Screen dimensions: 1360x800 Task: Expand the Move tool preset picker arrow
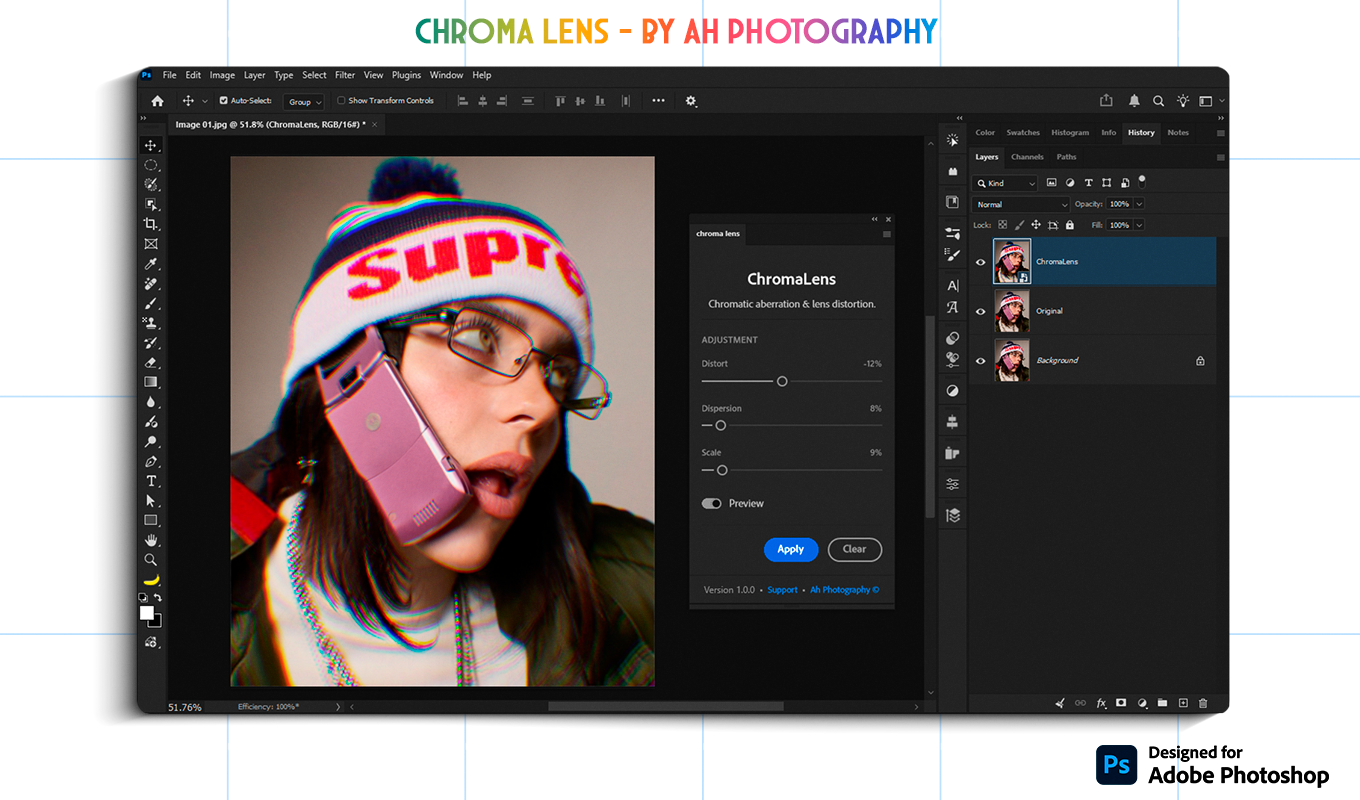pyautogui.click(x=205, y=101)
